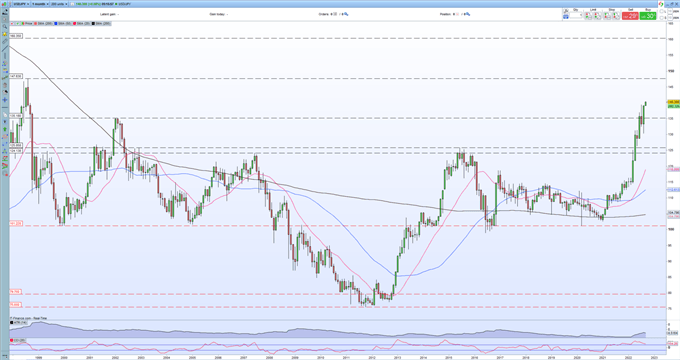
Task: Click the 160.350 resistance level label
Action: pos(16,36)
